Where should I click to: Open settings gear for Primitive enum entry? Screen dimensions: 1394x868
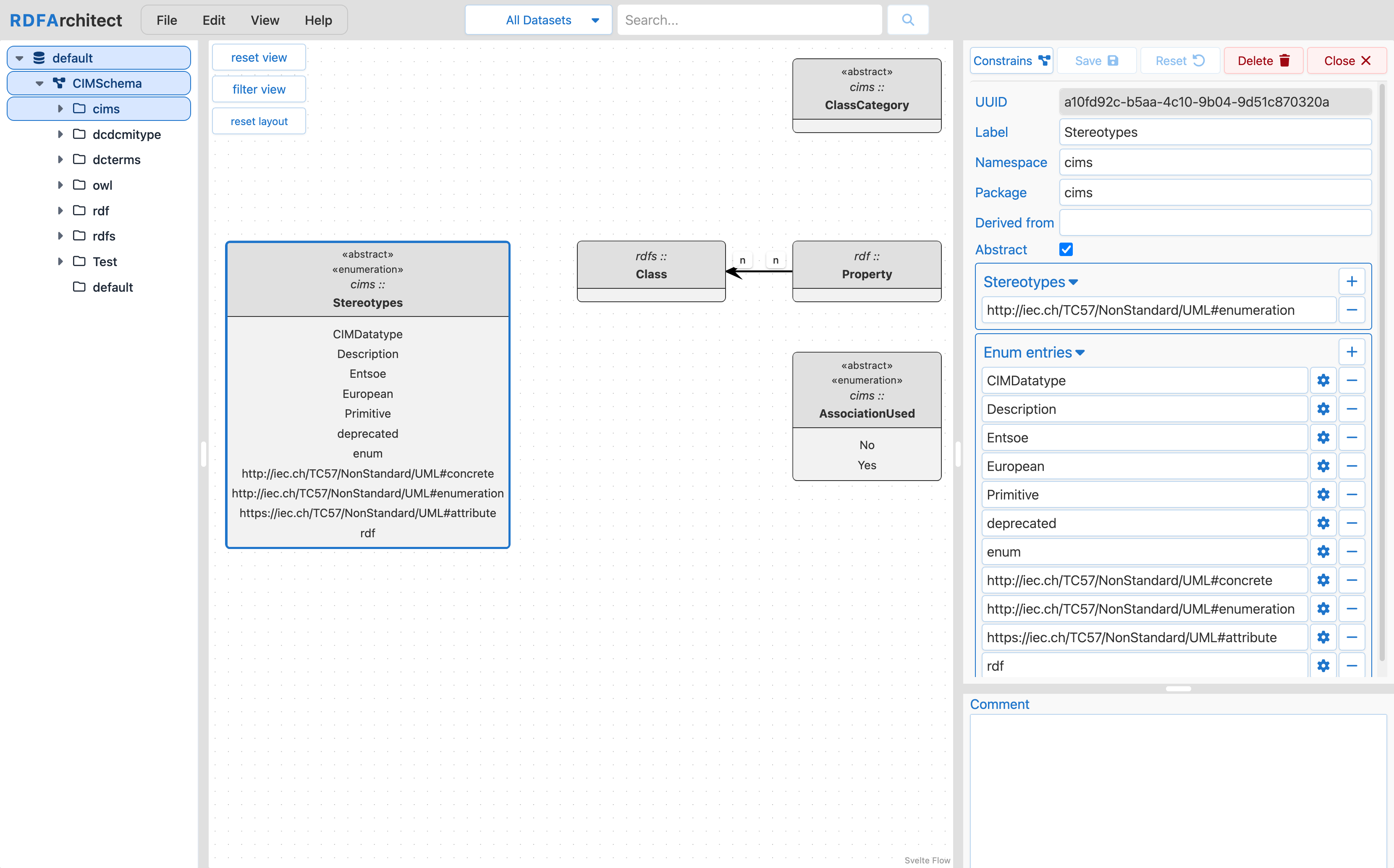(1323, 495)
